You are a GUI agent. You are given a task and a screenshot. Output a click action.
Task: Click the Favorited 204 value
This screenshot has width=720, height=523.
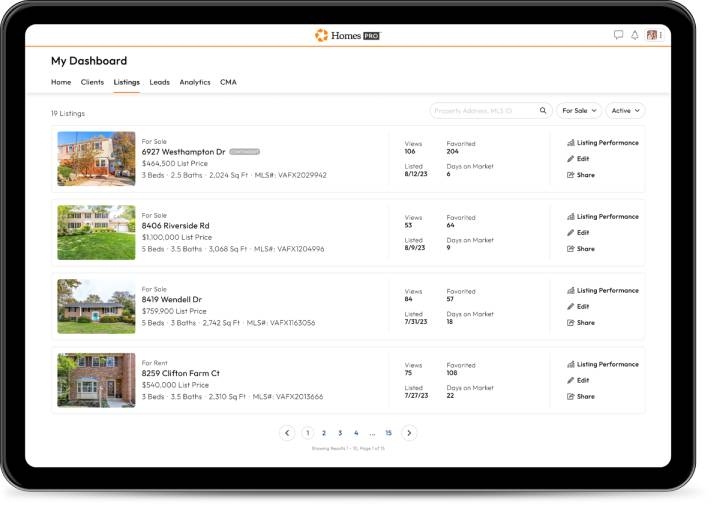tap(452, 152)
